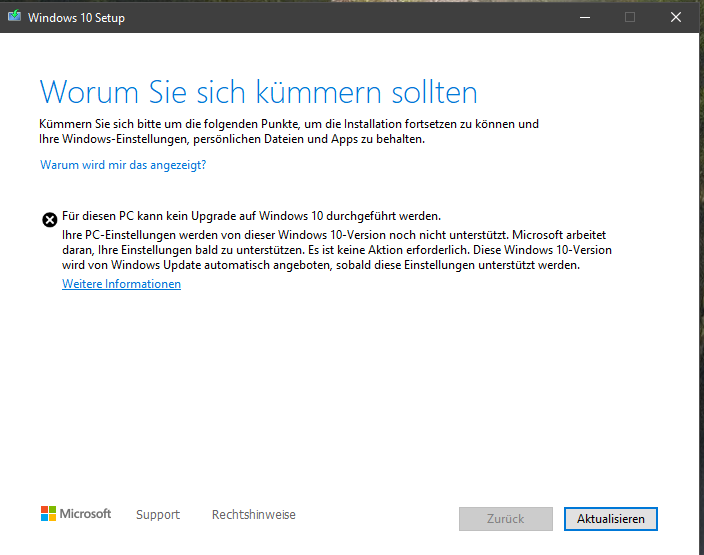Click the 'Ihre PC-Einstellungen werden' description text
704x555 pixels.
click(x=337, y=250)
